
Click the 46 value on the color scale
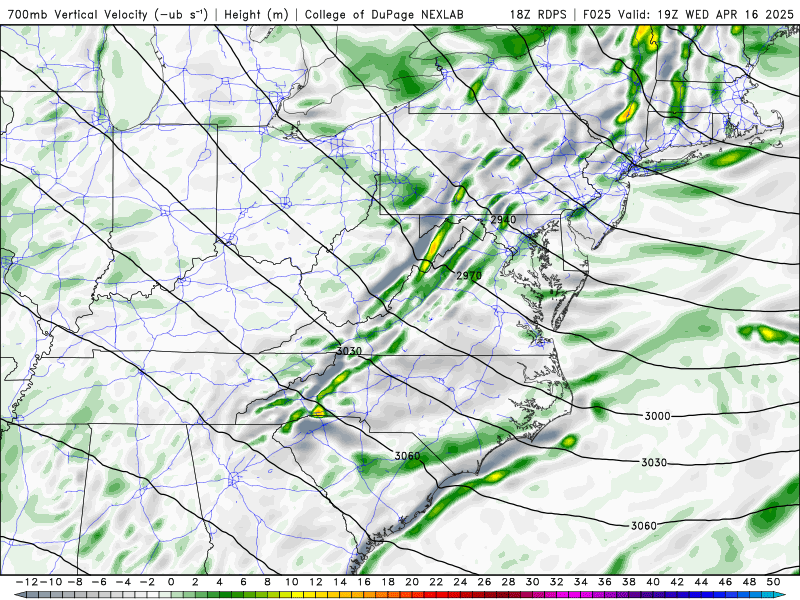point(726,582)
